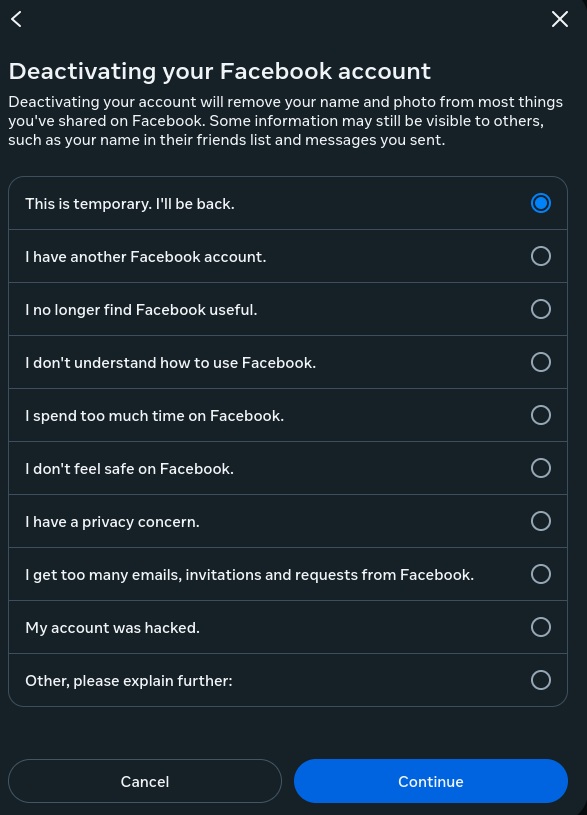Select 'This is temporary. I'll be back.' radio button
The image size is (587, 815).
tap(541, 203)
